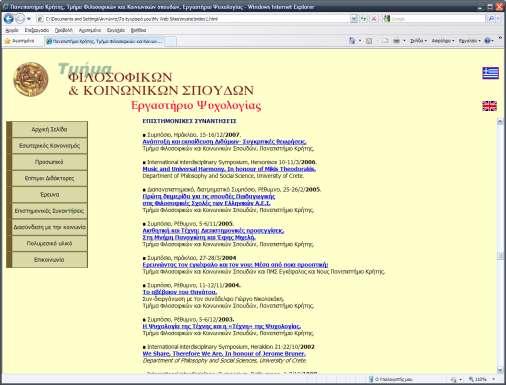Click the round university seal logo
Image resolution: width=506 pixels, height=385 pixels.
(31, 79)
